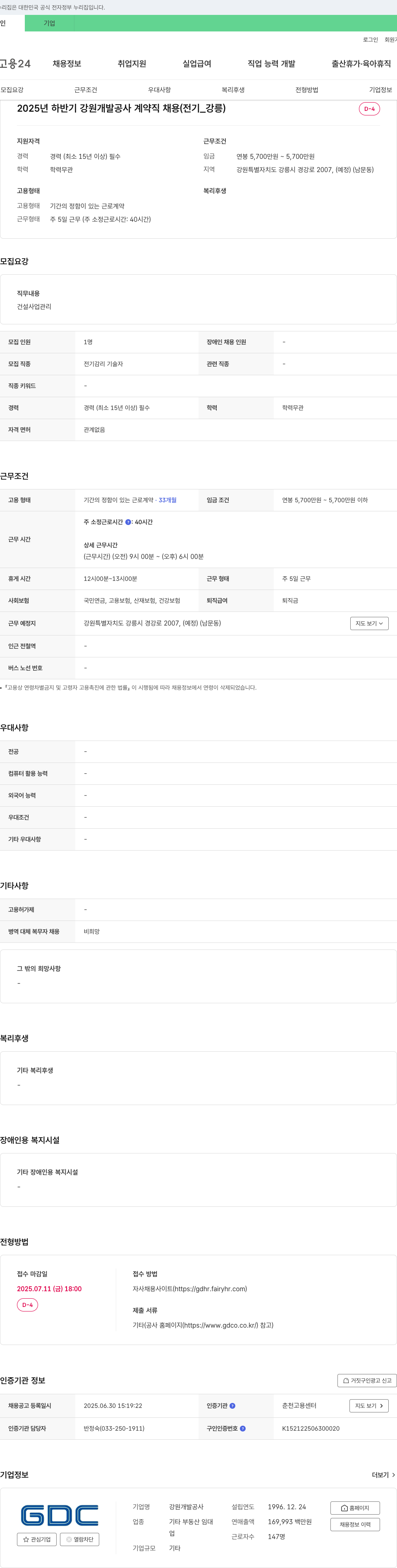Click the 구인인증번호 K152122506300020 value
The width and height of the screenshot is (397, 1568).
tap(311, 1429)
